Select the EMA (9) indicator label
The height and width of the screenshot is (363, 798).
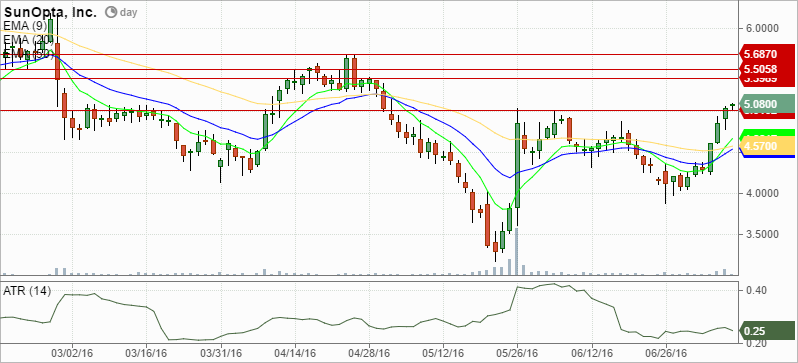point(25,25)
